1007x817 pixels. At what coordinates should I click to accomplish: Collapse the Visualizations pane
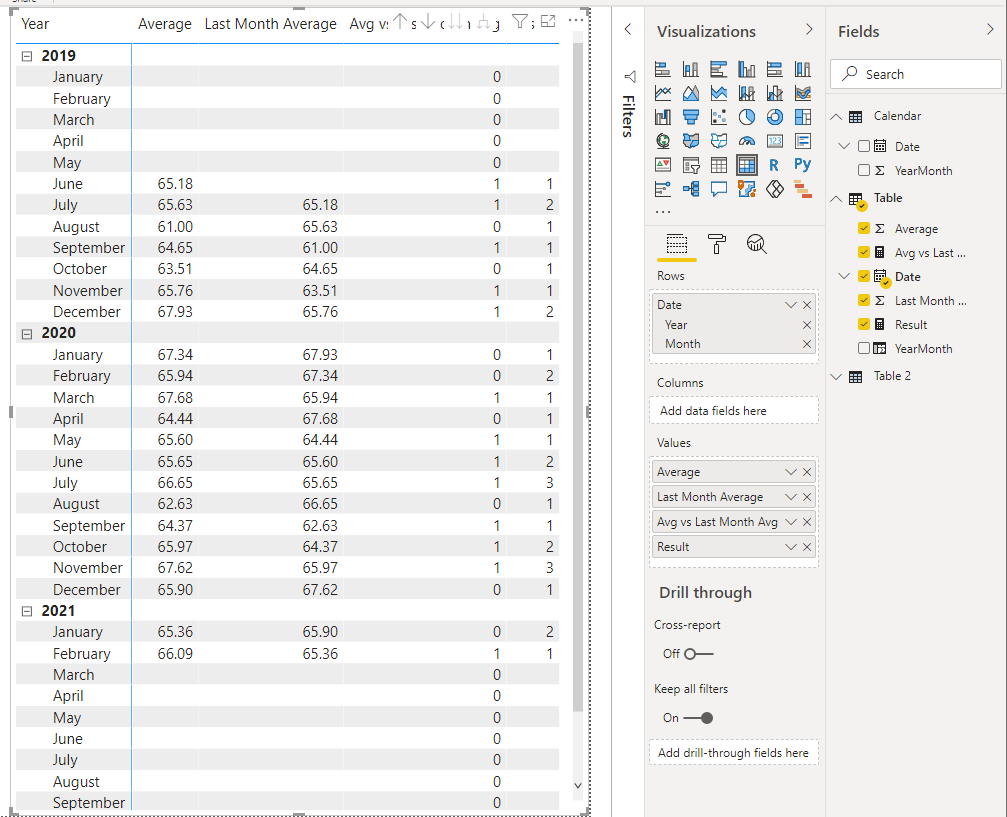[x=809, y=29]
